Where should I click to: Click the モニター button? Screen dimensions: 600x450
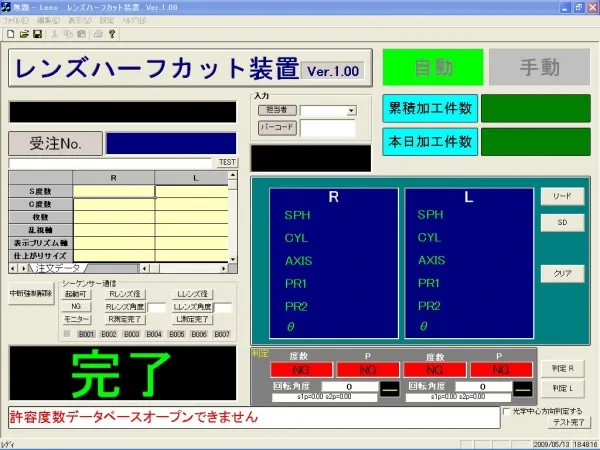(x=76, y=319)
